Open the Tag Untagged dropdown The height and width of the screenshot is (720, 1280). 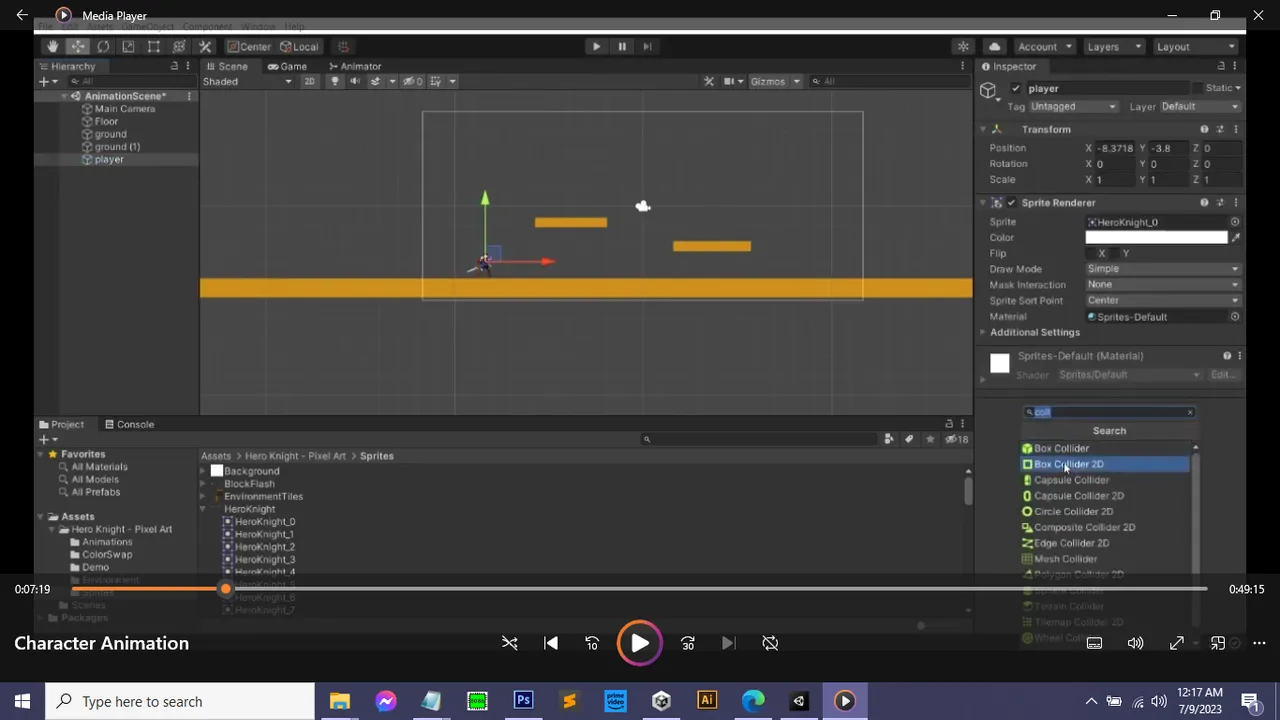click(1073, 107)
